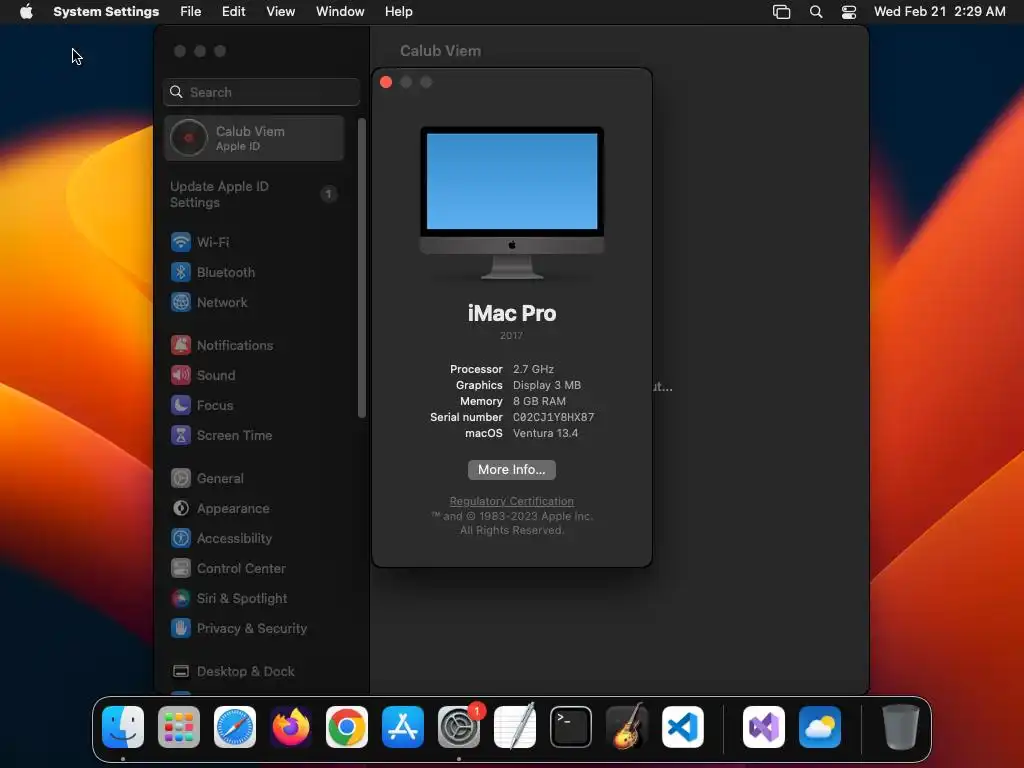
Task: Click the sidebar Search field
Action: click(261, 92)
